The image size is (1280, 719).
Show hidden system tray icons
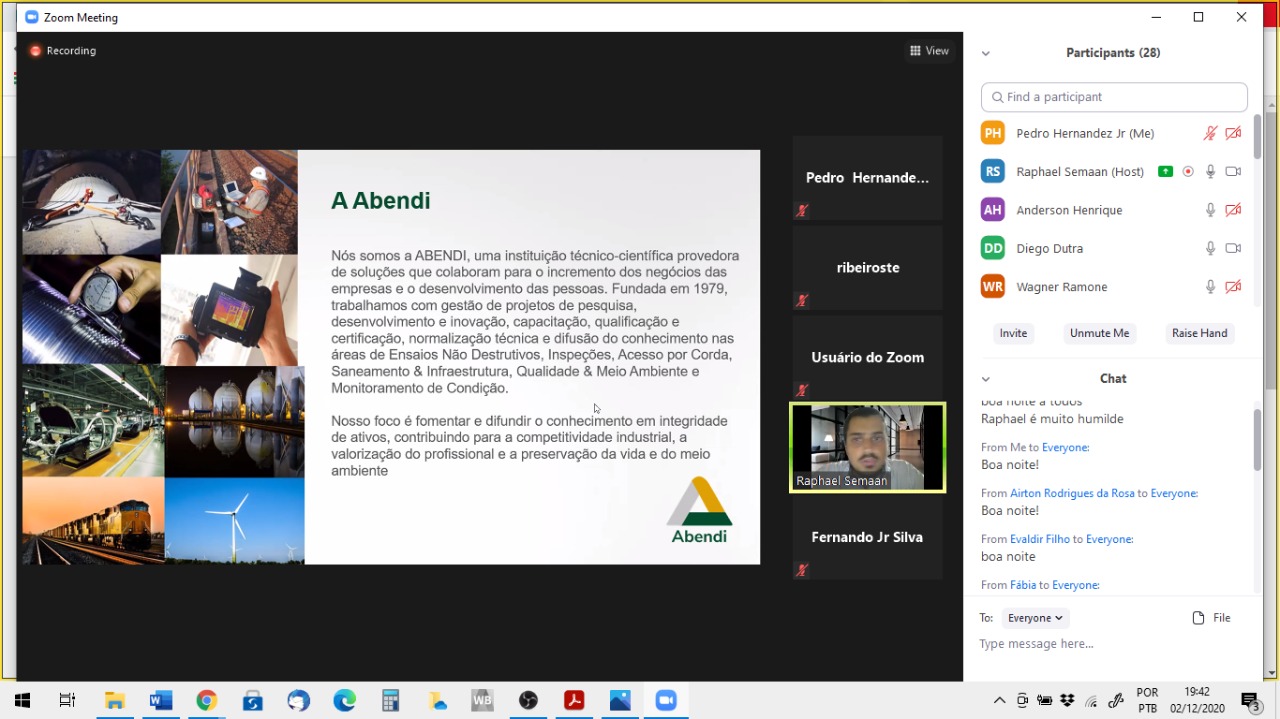point(999,701)
